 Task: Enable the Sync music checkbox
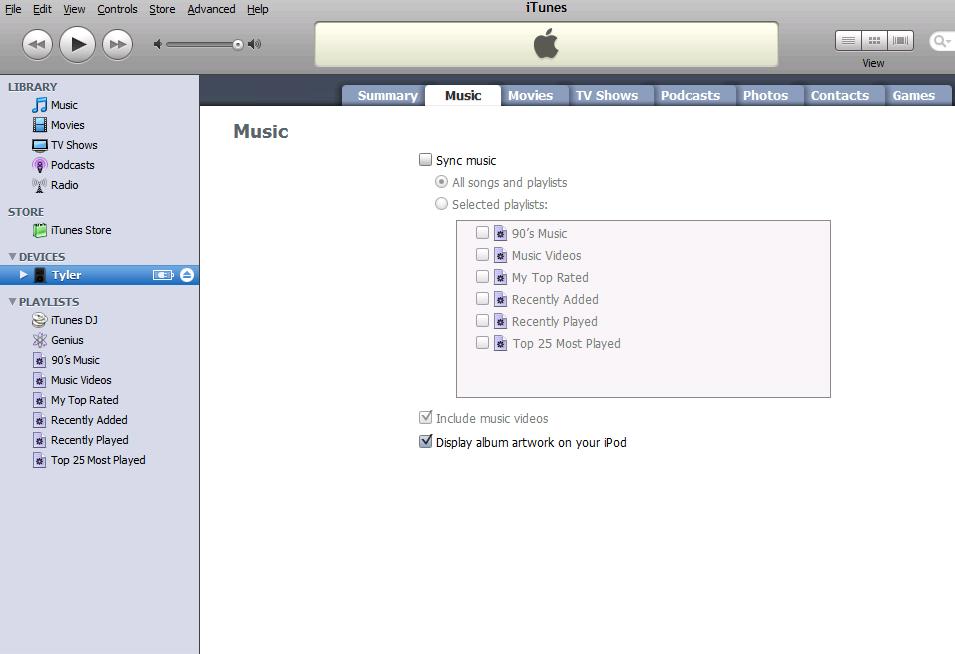(425, 160)
